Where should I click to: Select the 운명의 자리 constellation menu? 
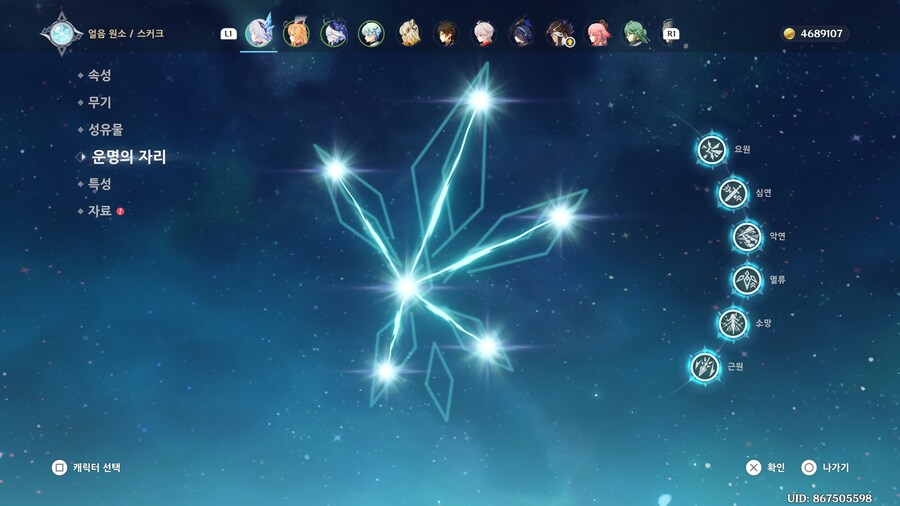point(129,157)
